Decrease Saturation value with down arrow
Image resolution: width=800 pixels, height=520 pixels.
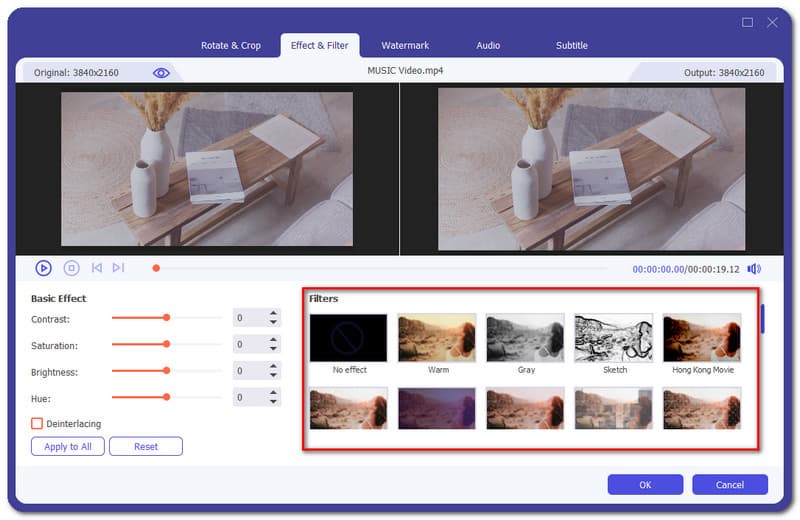pos(273,349)
